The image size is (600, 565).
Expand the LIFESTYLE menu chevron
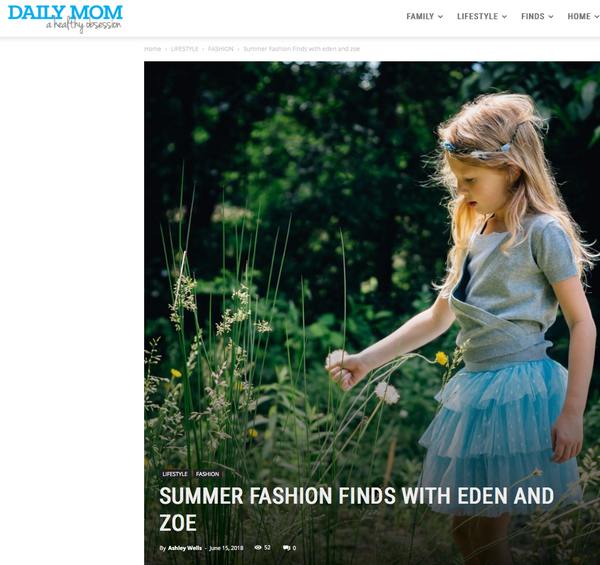tap(504, 16)
